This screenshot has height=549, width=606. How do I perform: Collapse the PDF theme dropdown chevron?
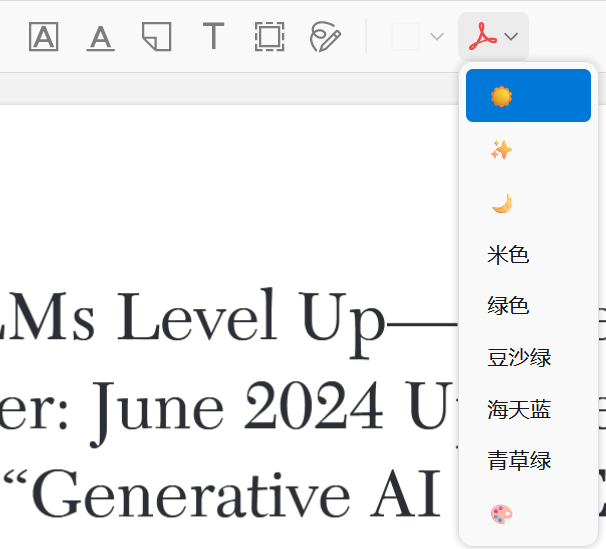click(x=511, y=37)
